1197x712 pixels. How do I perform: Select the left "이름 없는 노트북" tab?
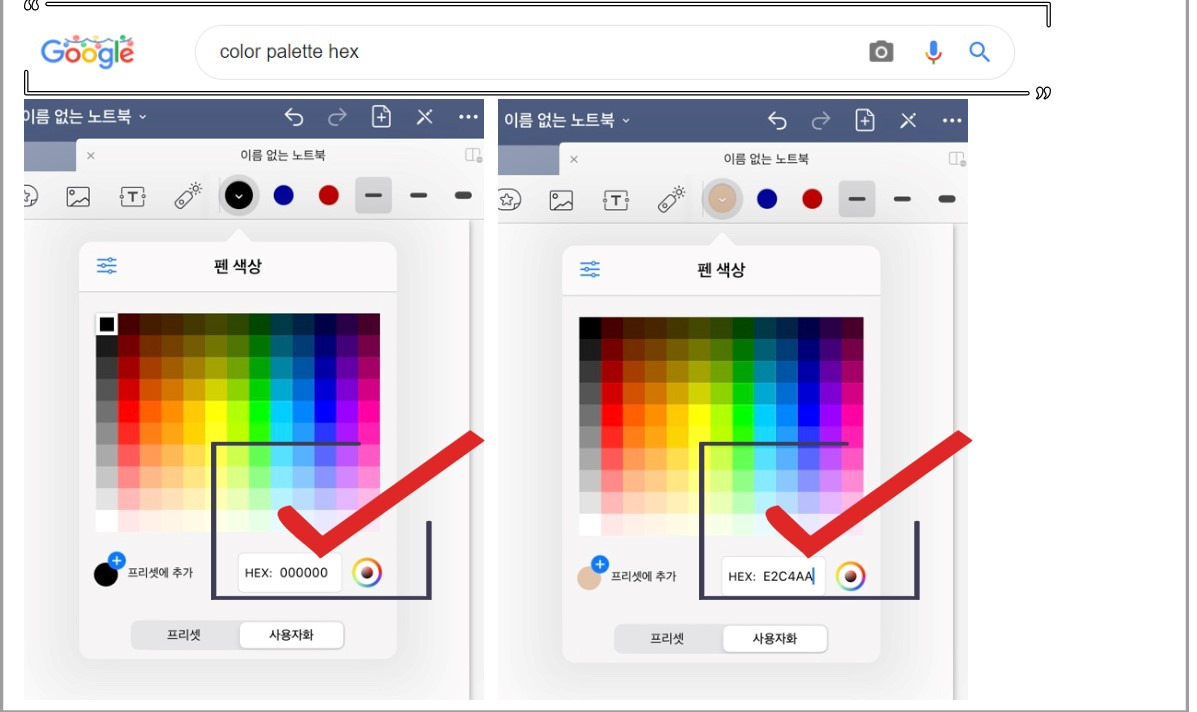pos(282,155)
